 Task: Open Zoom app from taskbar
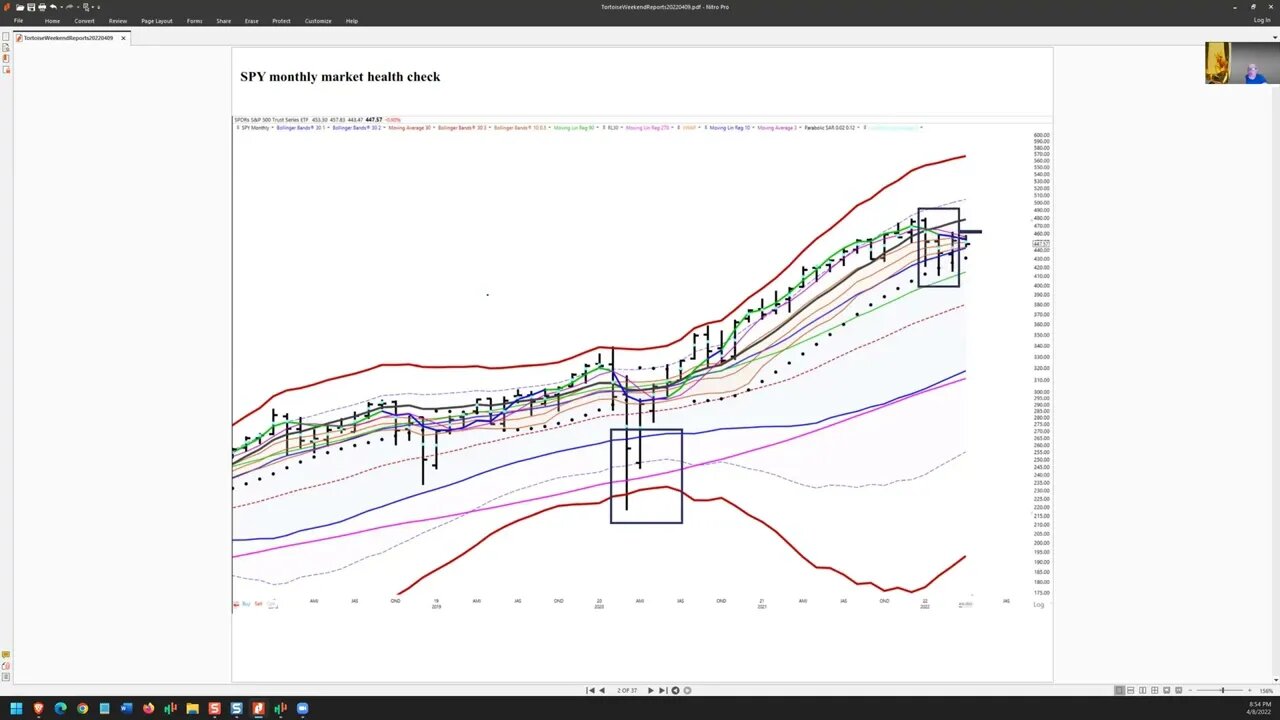pos(302,709)
